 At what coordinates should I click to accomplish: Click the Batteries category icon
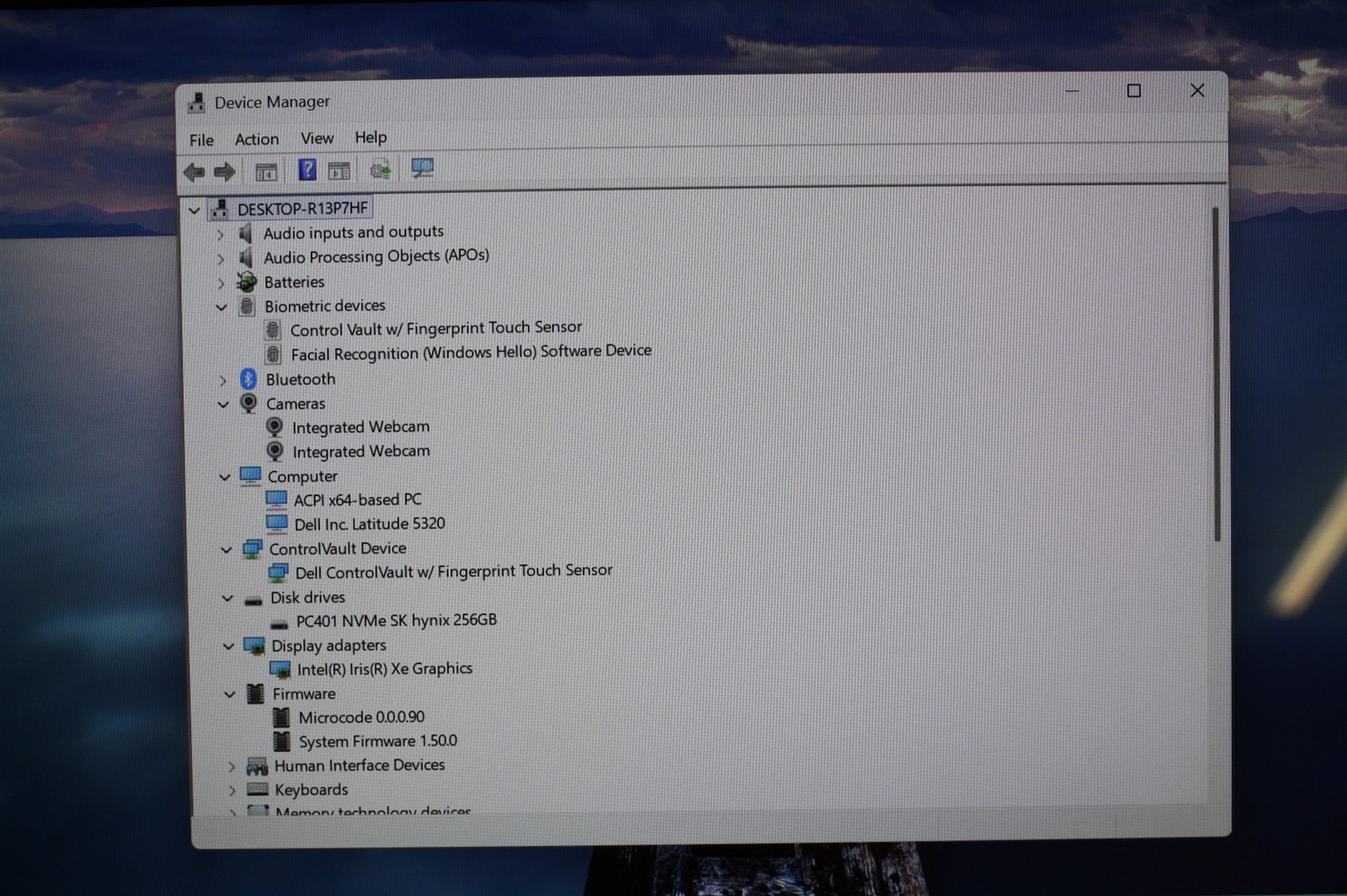point(247,281)
